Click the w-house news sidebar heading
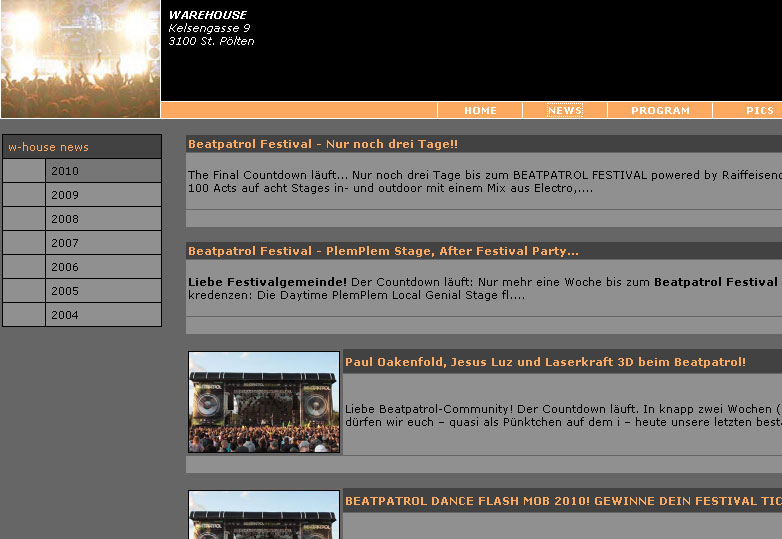Image resolution: width=782 pixels, height=539 pixels. [82, 147]
